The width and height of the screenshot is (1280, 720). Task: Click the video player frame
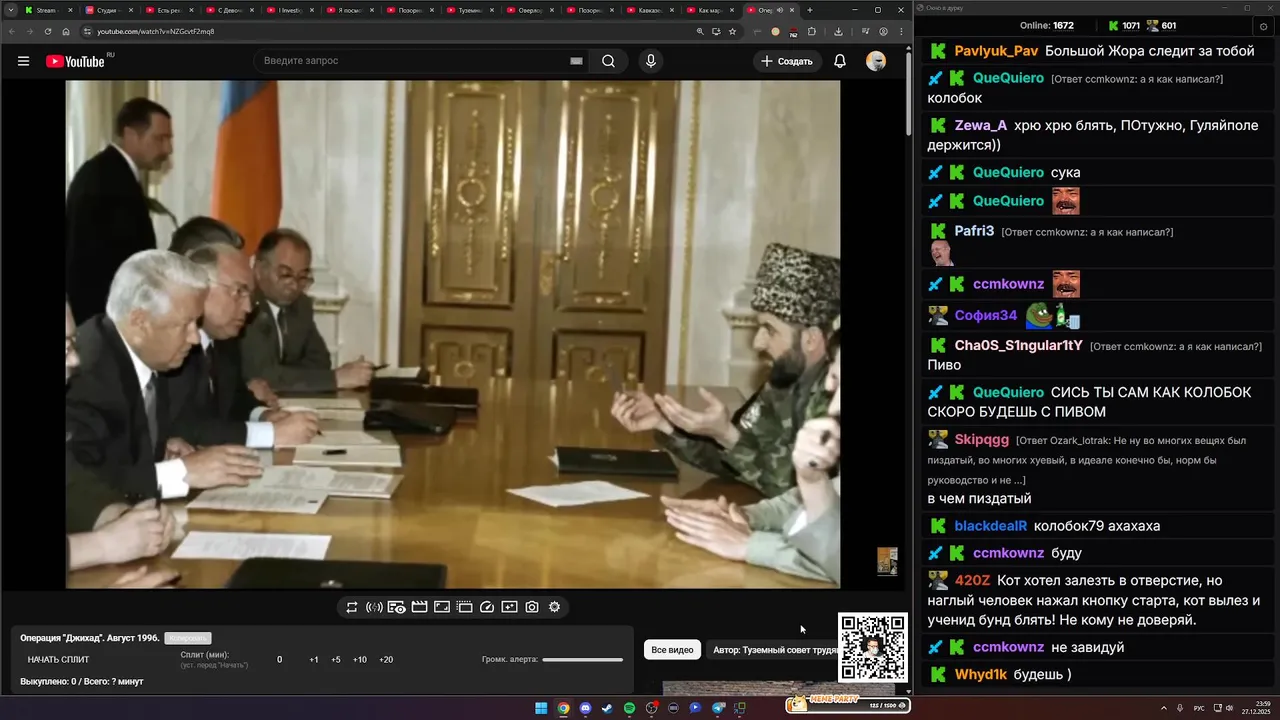[453, 334]
